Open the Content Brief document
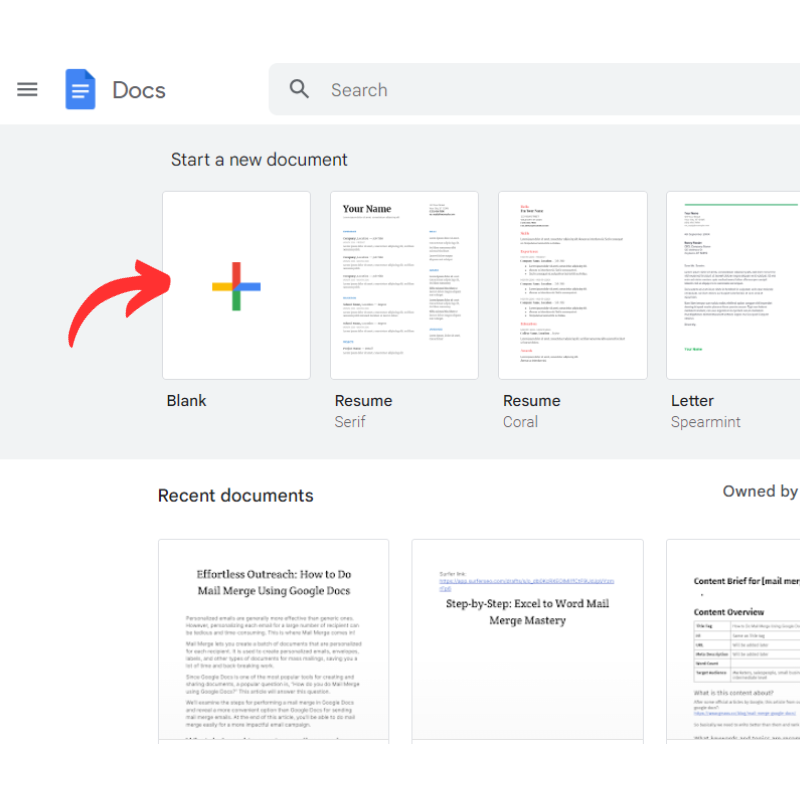 point(733,641)
